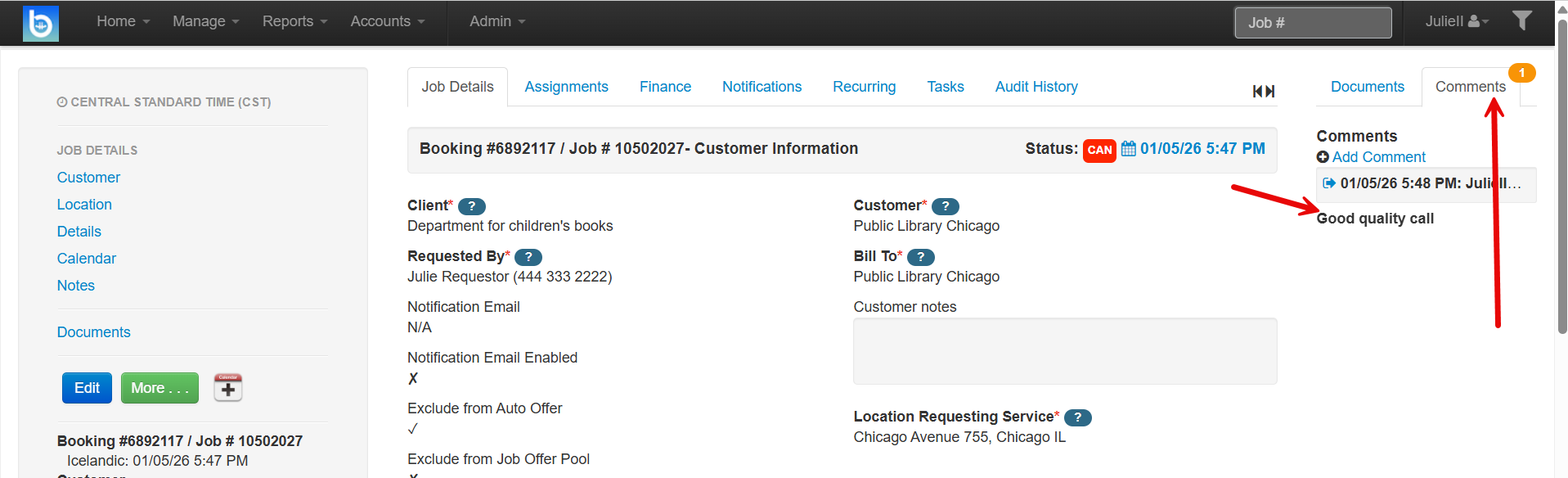
Task: Expand the Admin dropdown
Action: (x=497, y=21)
